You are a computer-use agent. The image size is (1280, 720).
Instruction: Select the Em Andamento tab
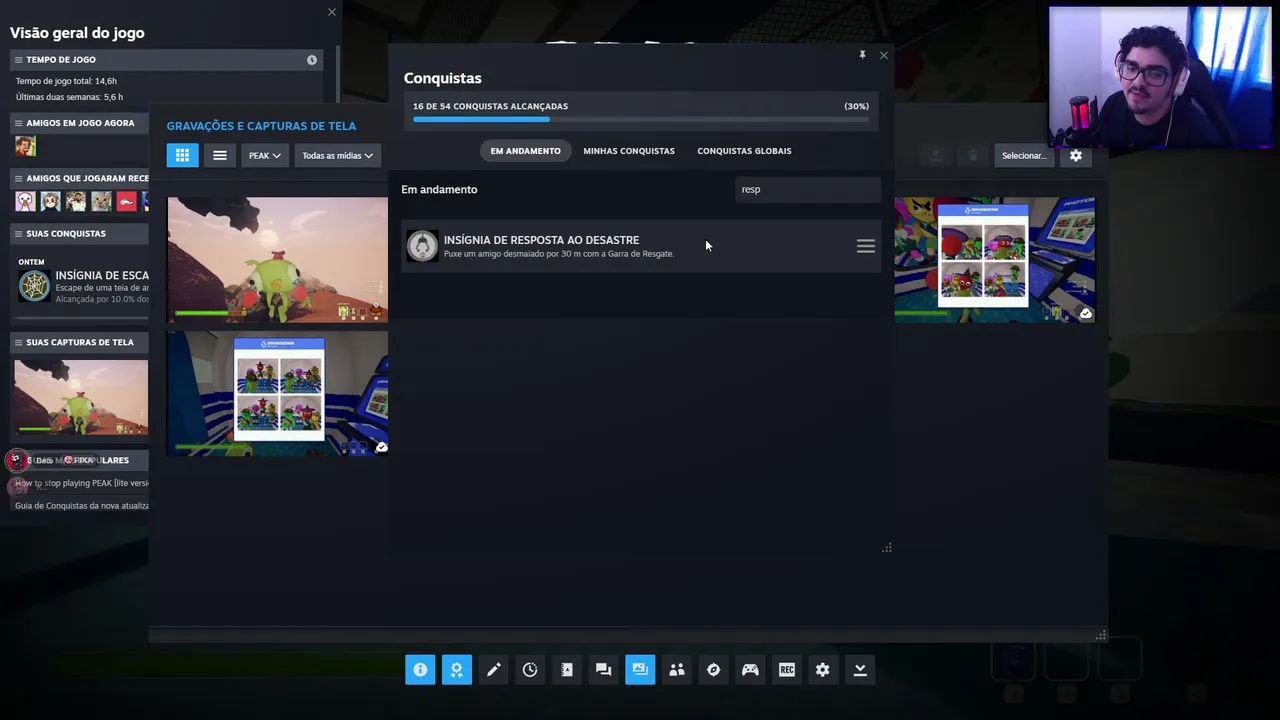tap(525, 151)
